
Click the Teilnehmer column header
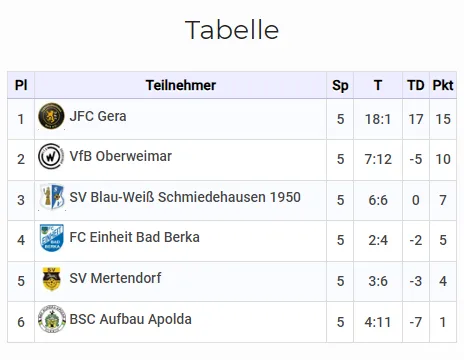181,85
